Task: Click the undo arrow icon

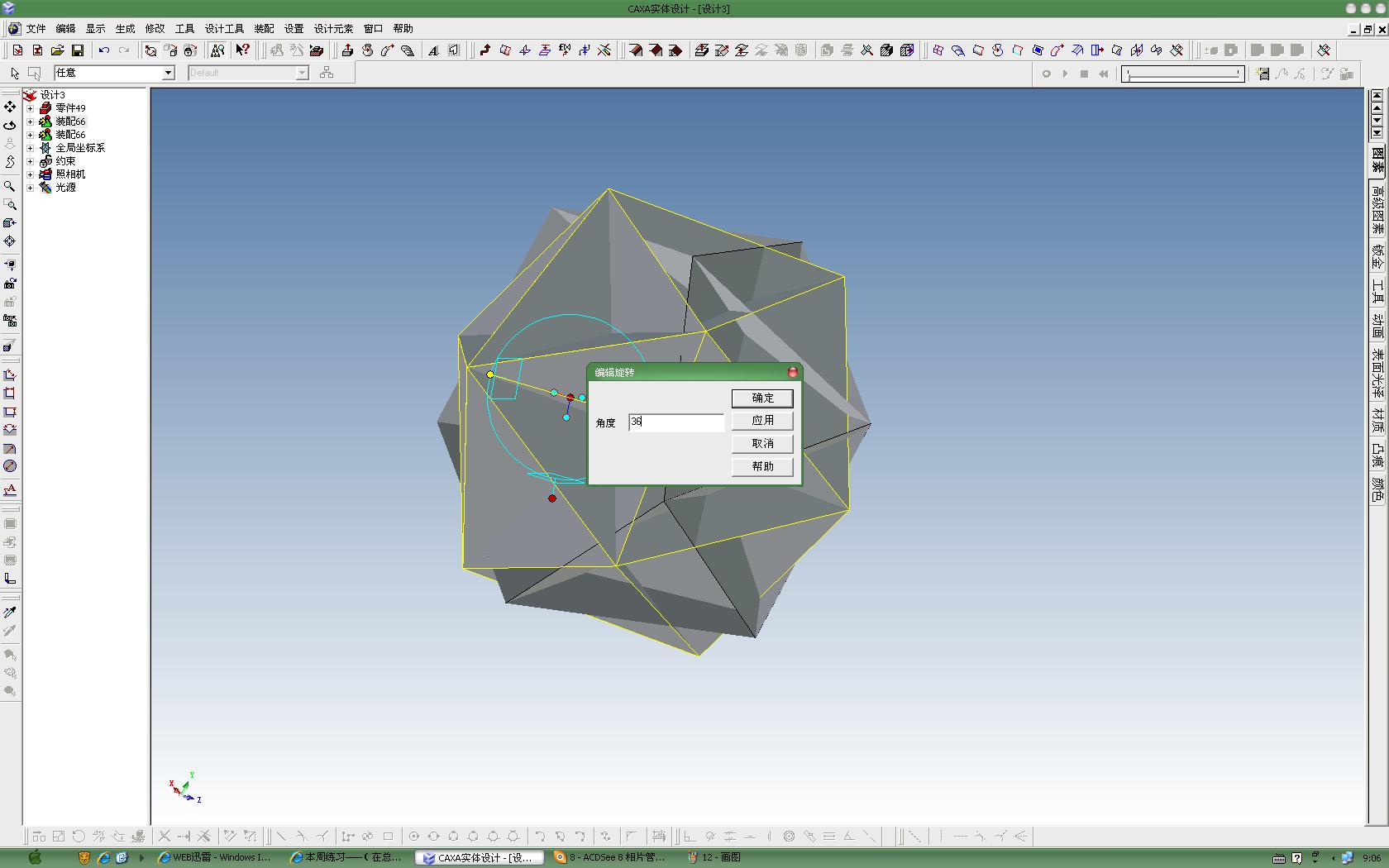Action: point(104,50)
